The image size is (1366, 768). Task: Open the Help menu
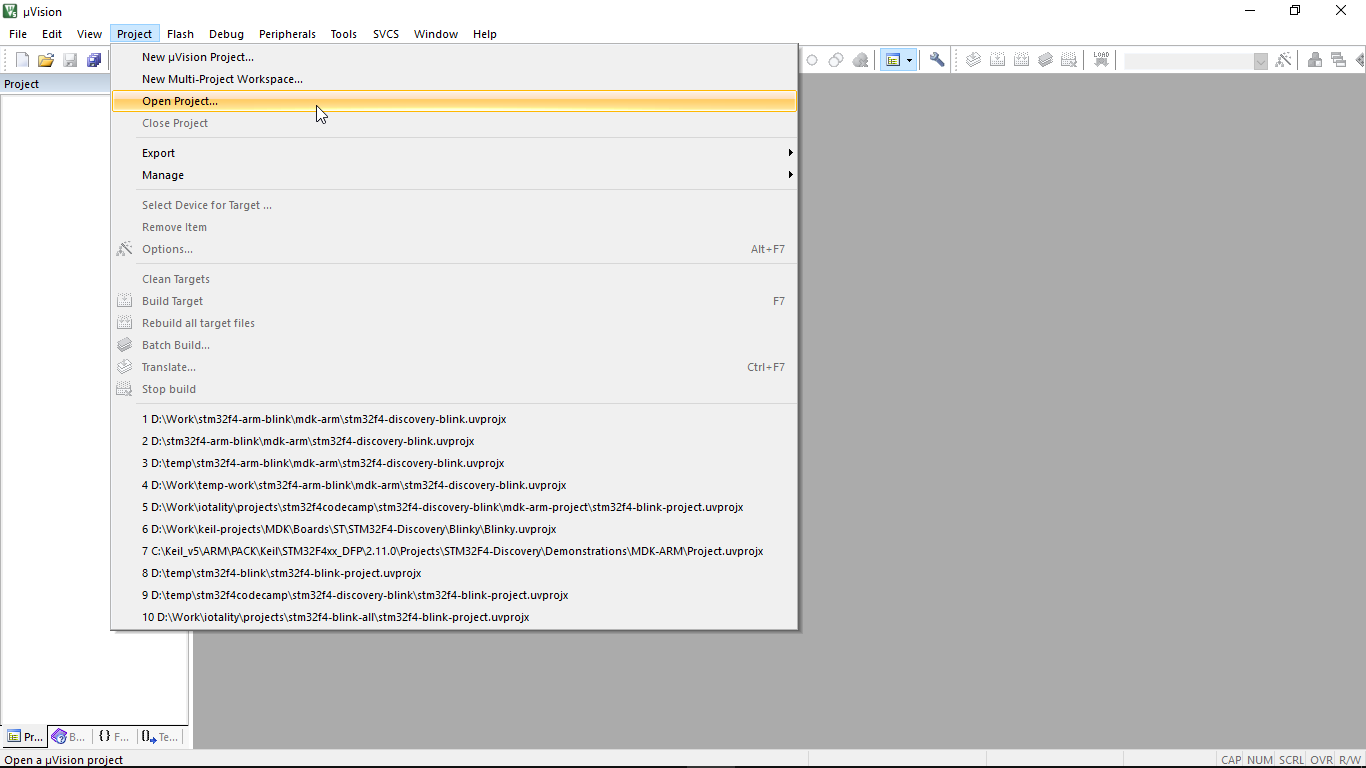[485, 34]
